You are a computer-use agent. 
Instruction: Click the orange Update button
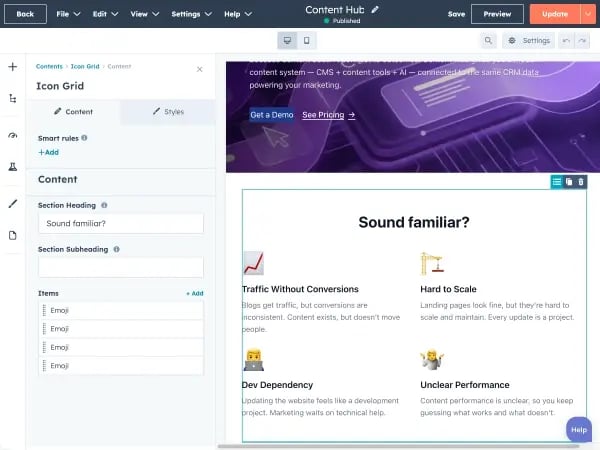pyautogui.click(x=555, y=14)
